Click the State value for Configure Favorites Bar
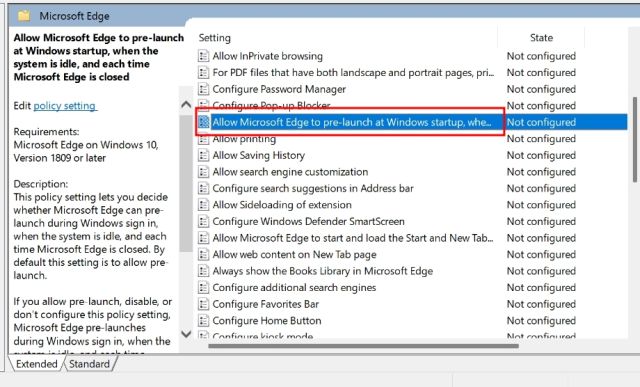 click(x=541, y=304)
